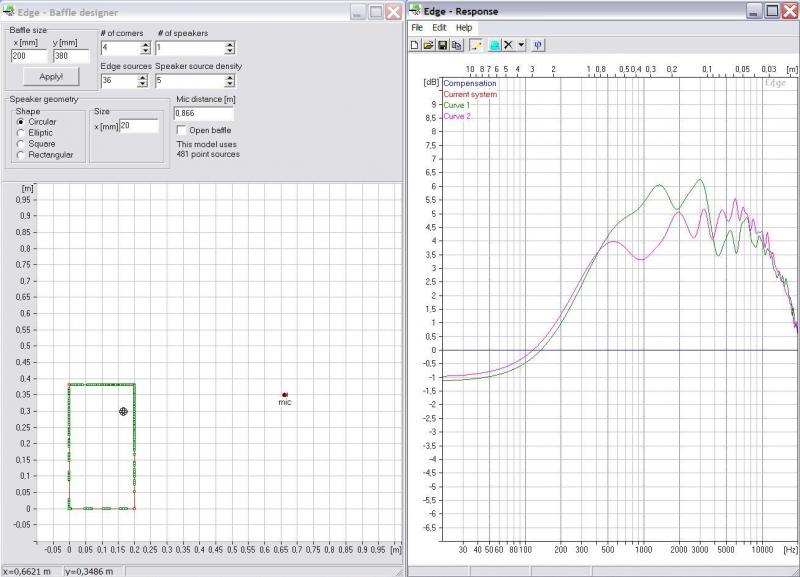Screen dimensions: 800x577
Task: Click the cyan layers toolbar icon
Action: pos(494,45)
